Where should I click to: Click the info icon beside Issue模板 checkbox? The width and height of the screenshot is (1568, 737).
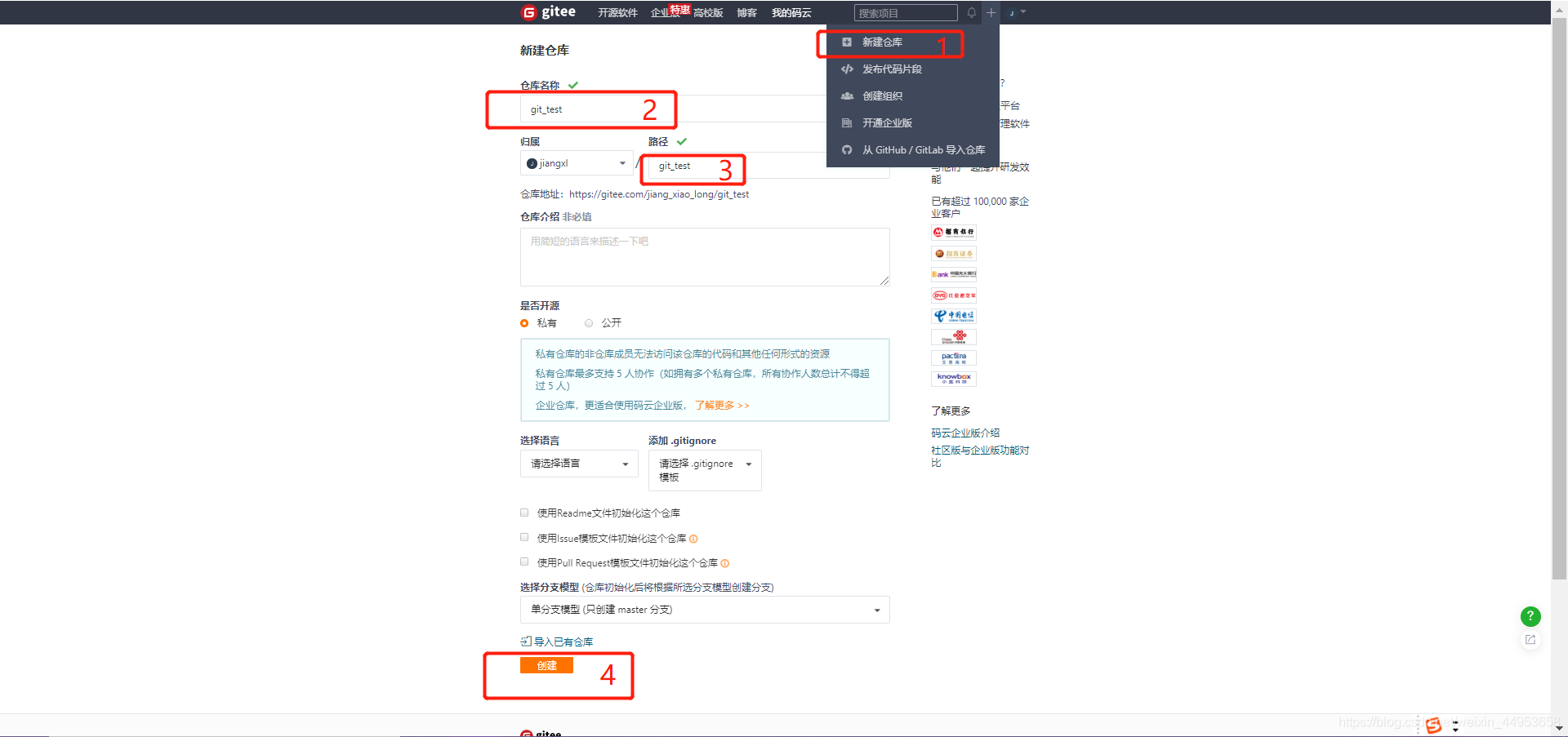693,539
